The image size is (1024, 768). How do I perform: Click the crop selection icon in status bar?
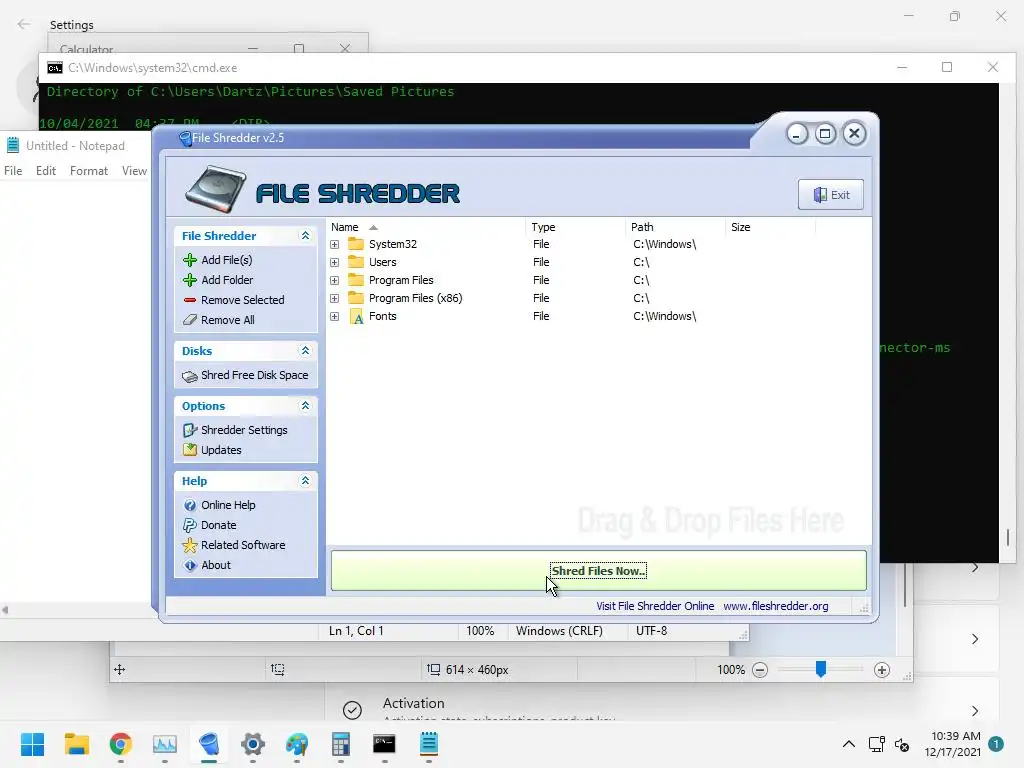coord(278,669)
